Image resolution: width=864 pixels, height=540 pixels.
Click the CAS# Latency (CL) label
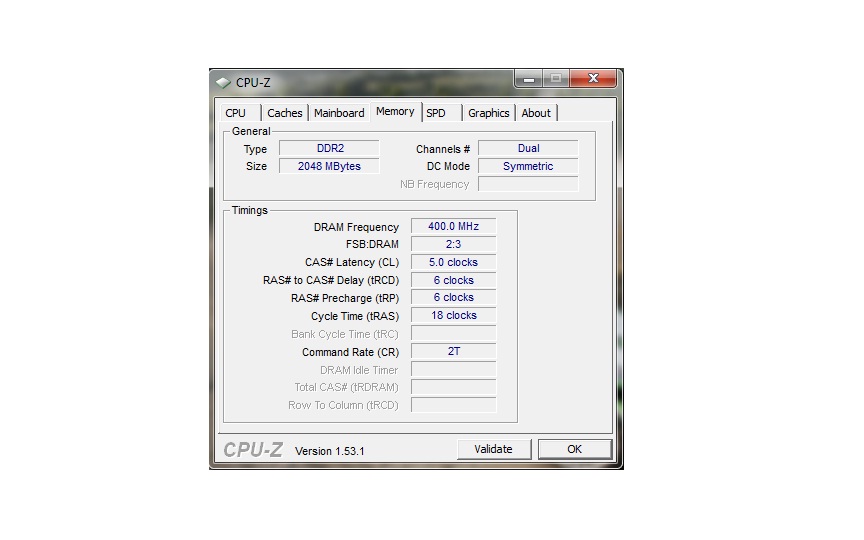click(352, 262)
